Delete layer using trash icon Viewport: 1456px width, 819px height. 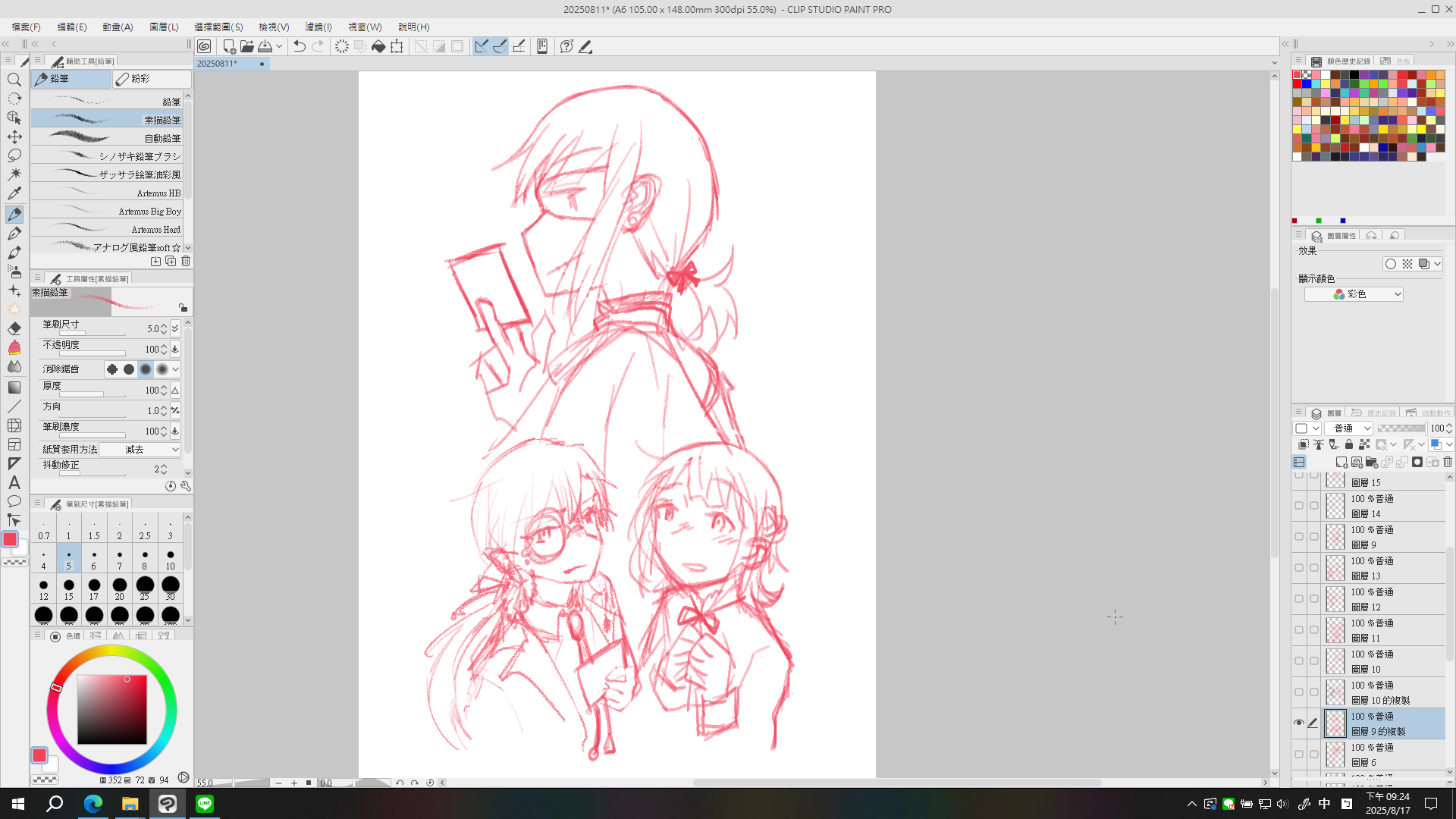point(1448,462)
